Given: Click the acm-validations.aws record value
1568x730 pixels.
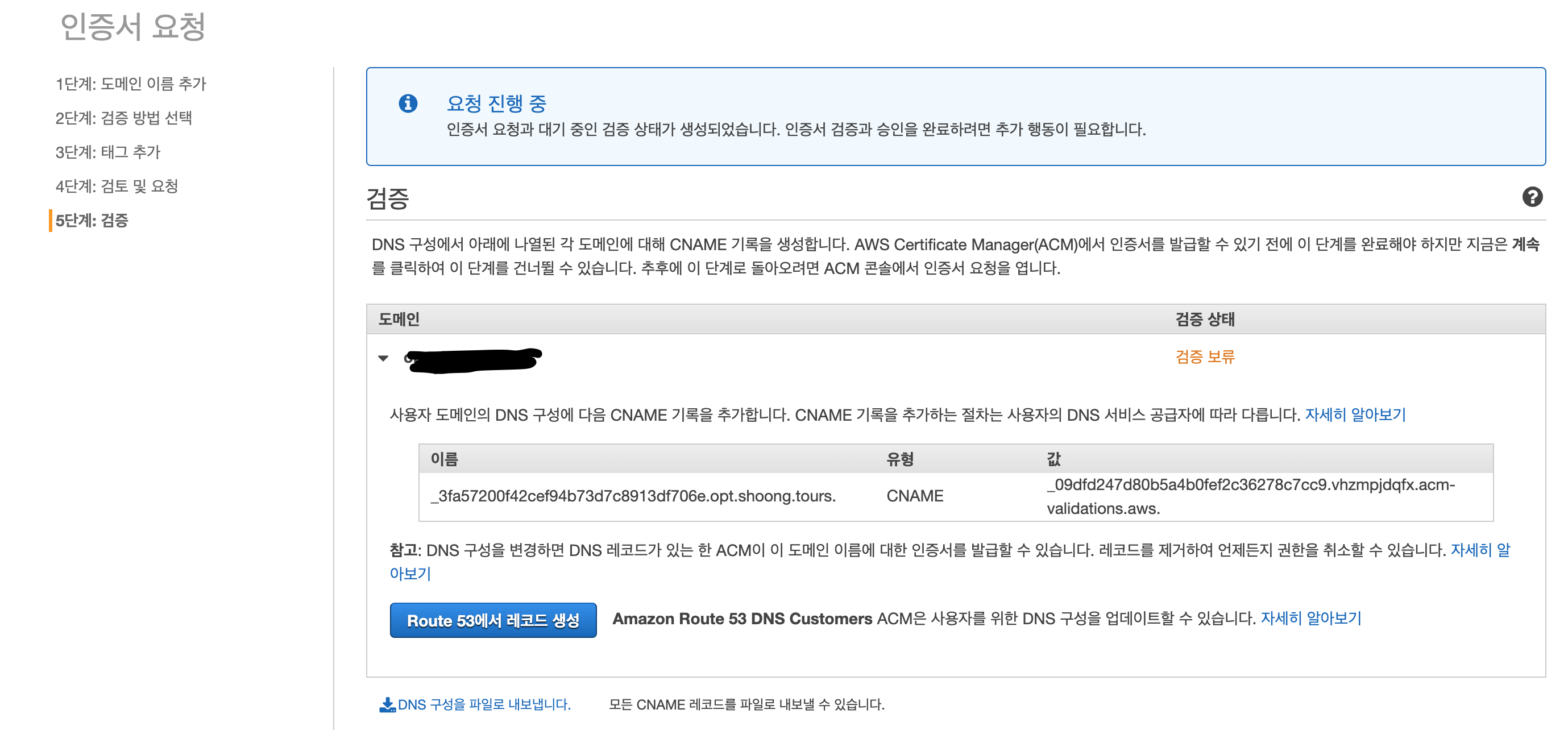Looking at the screenshot, I should (1250, 484).
